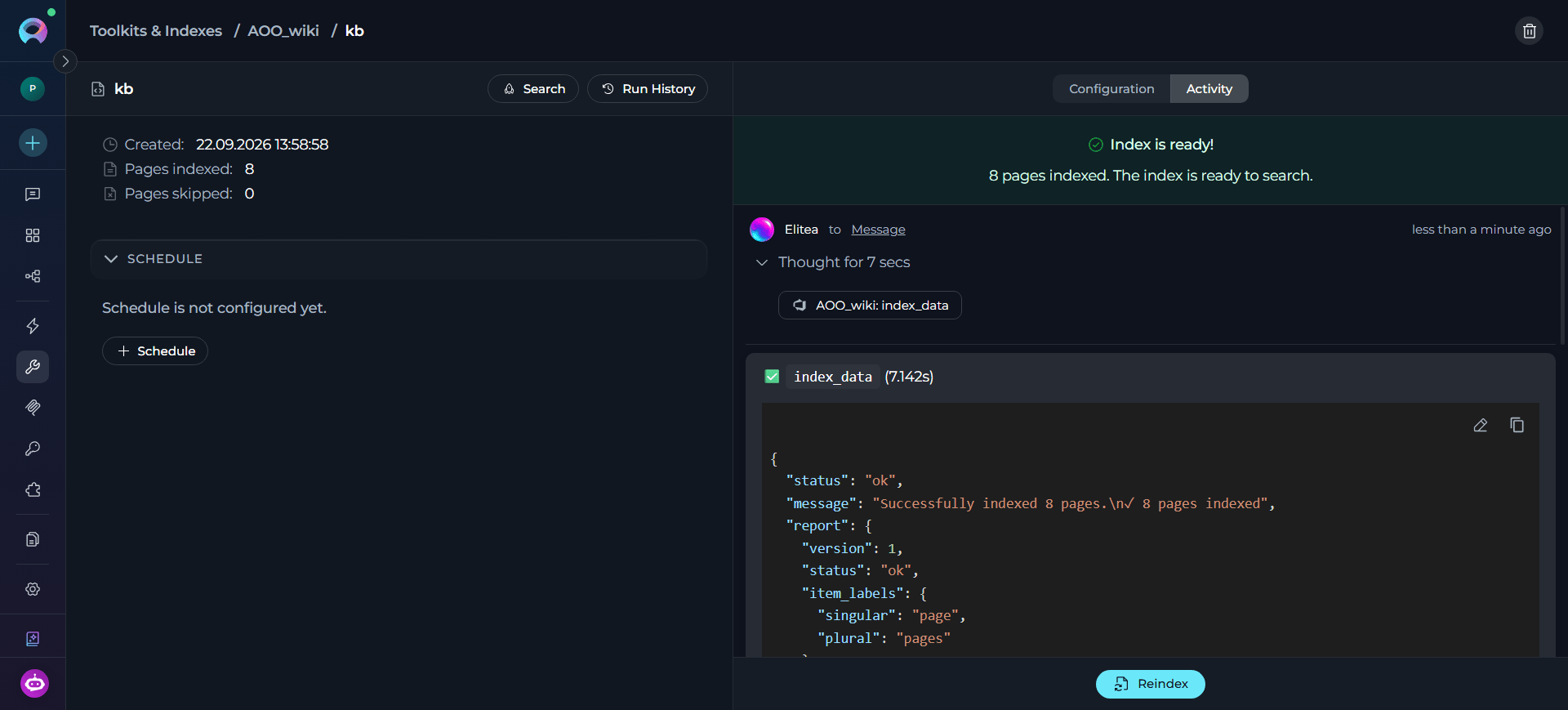Viewport: 1568px width, 710px height.
Task: Click the Reindex button
Action: [1150, 684]
